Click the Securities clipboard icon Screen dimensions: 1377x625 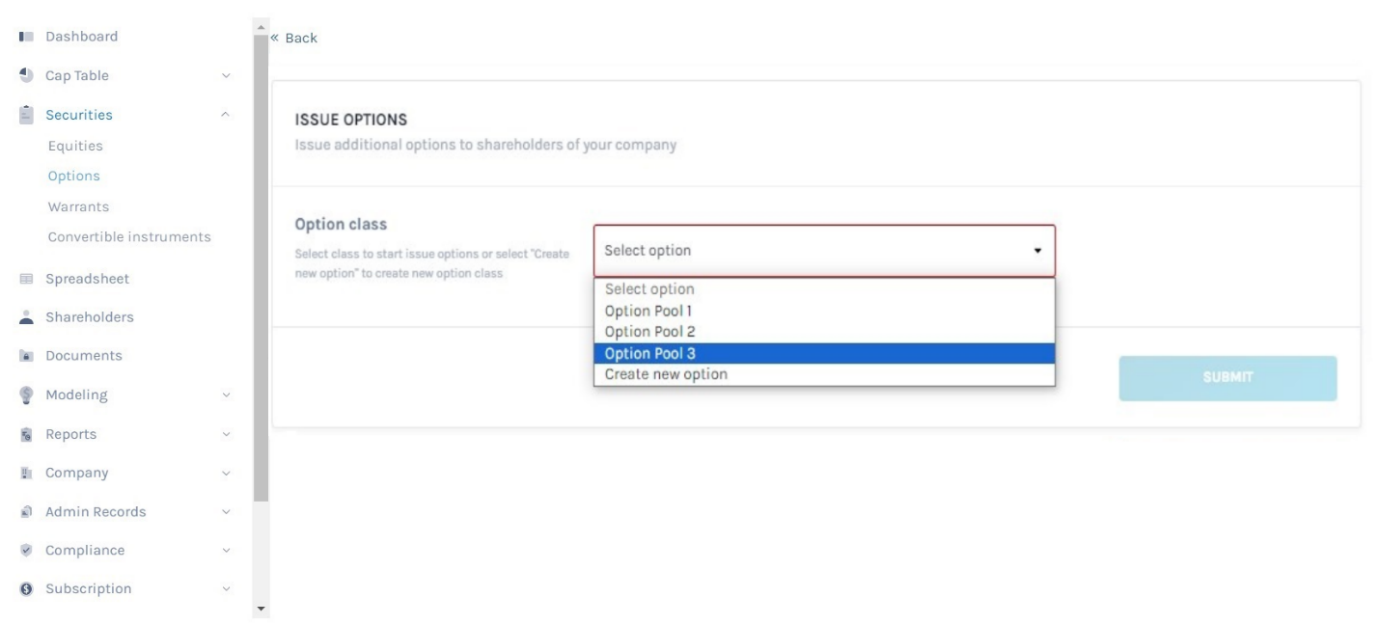pos(26,114)
